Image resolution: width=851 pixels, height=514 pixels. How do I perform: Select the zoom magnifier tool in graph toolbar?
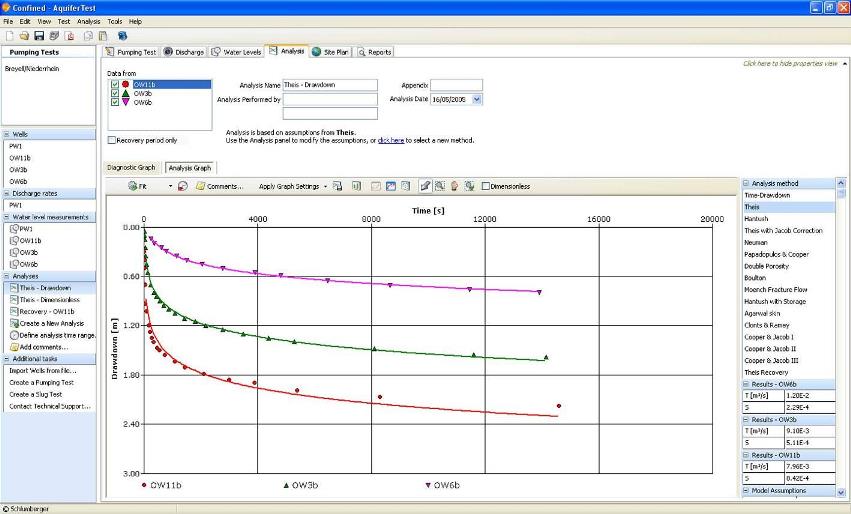pyautogui.click(x=440, y=186)
